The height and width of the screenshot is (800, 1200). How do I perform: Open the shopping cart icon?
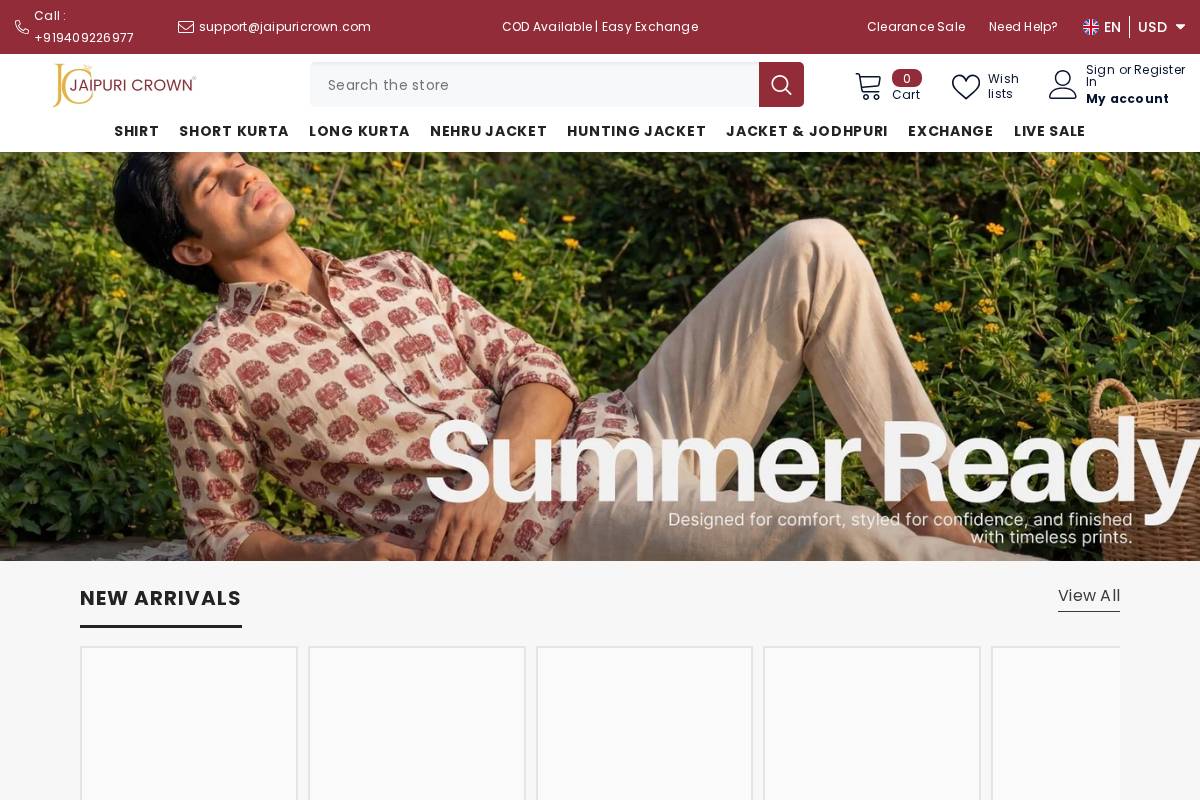pos(868,86)
